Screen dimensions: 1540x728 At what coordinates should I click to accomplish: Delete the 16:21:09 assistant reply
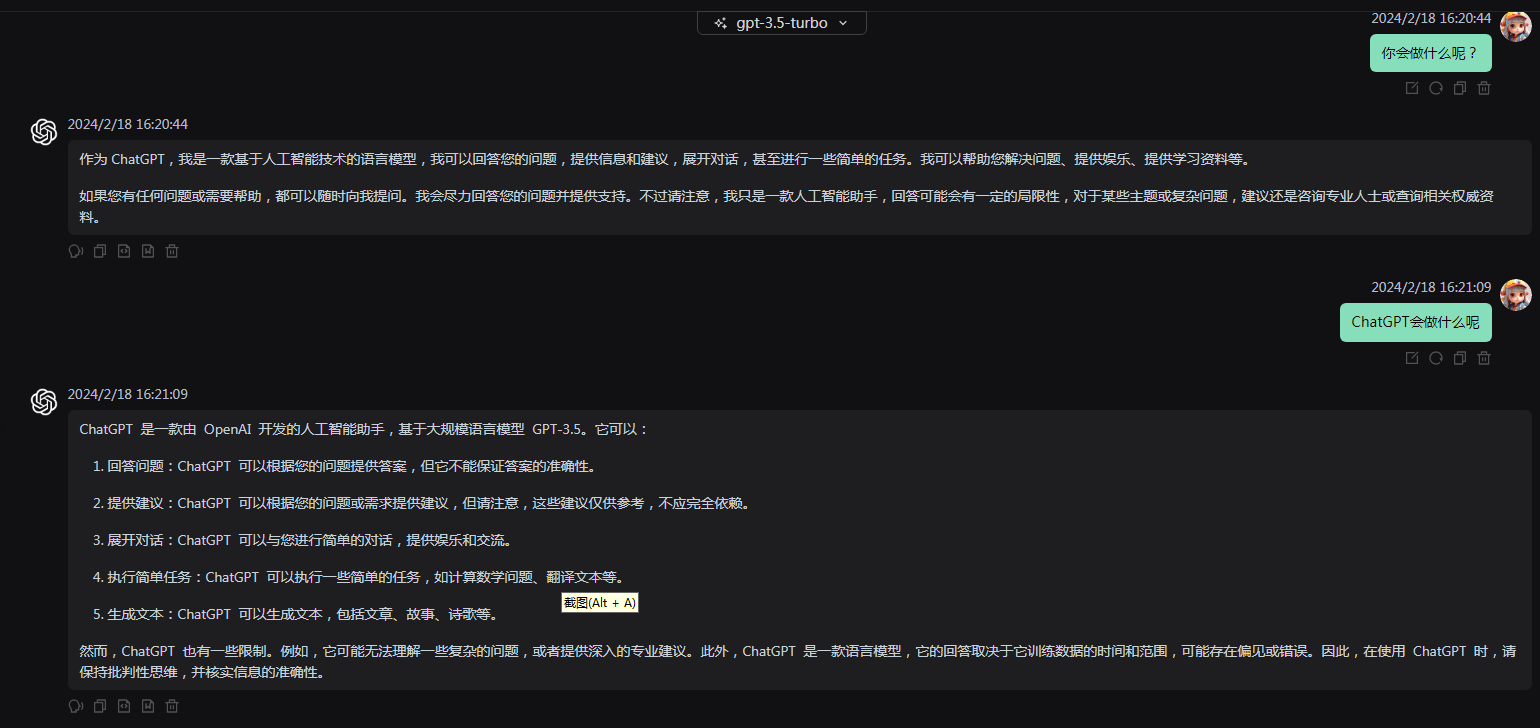172,706
